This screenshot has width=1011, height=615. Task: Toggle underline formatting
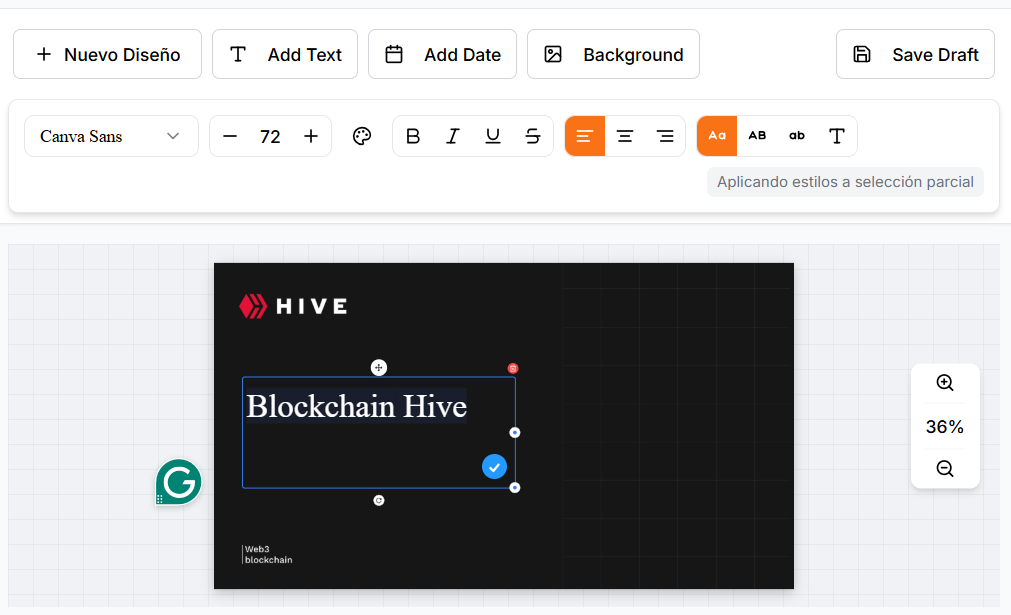493,136
